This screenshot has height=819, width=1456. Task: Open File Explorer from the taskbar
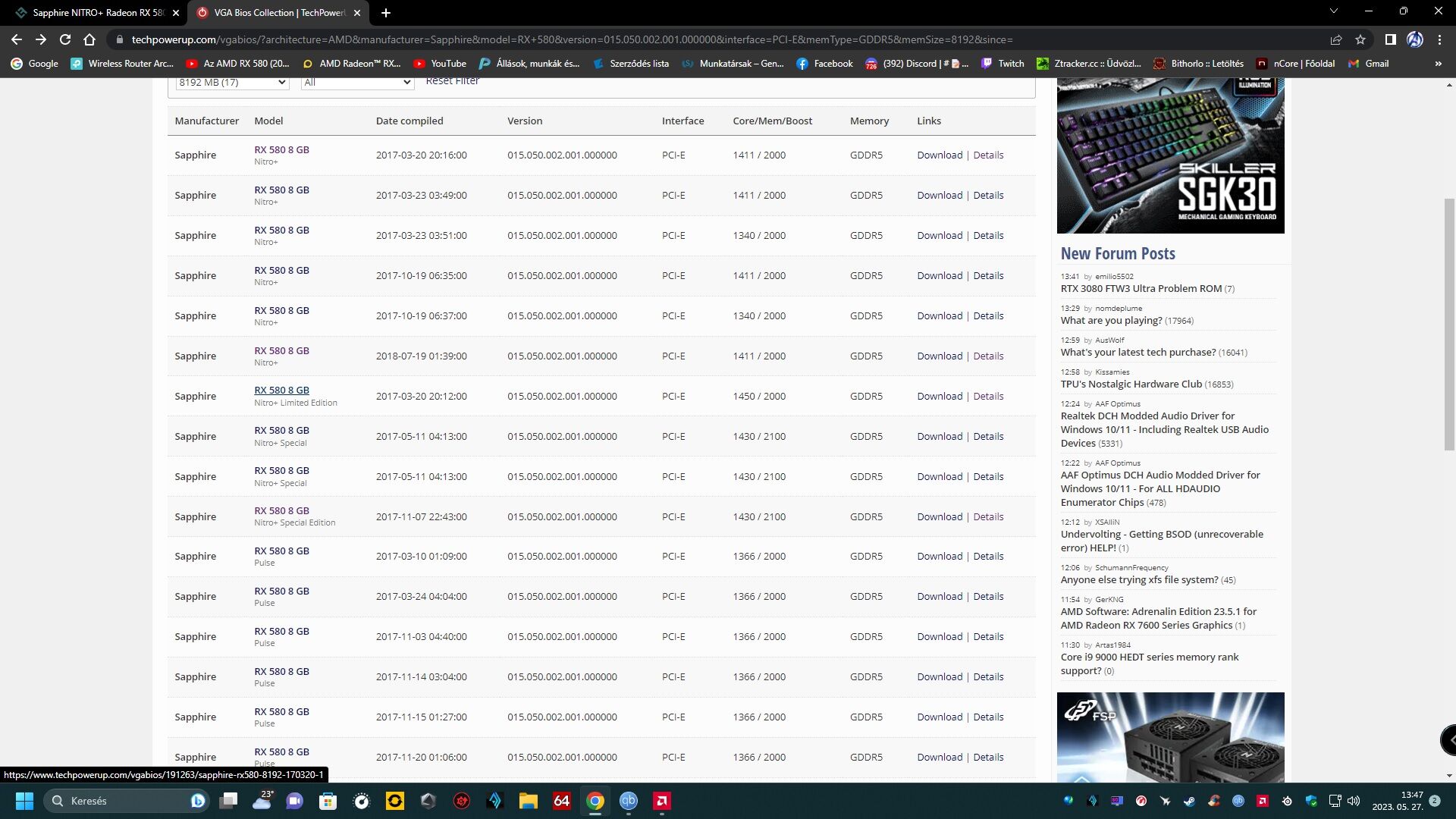click(528, 801)
